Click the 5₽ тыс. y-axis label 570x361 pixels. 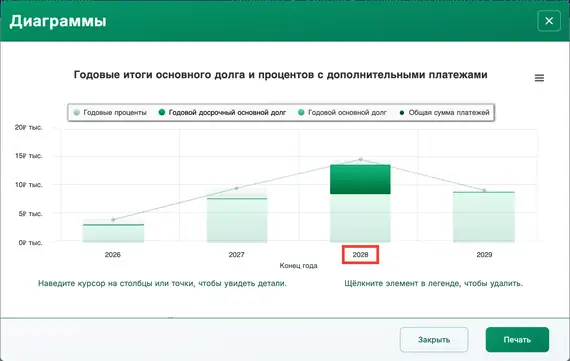tap(31, 214)
